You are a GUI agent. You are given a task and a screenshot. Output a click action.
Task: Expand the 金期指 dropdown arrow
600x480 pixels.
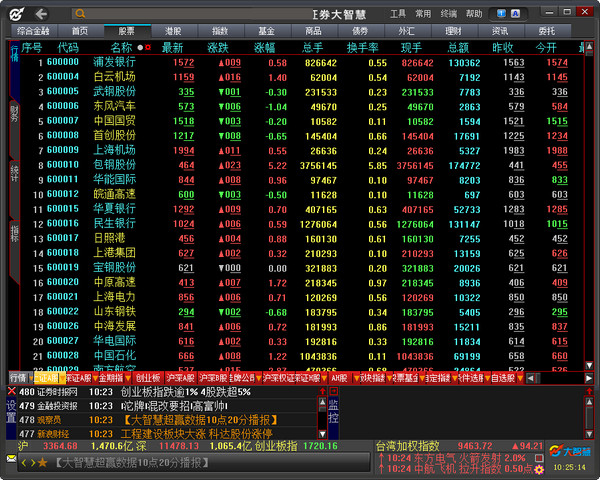pyautogui.click(x=128, y=379)
